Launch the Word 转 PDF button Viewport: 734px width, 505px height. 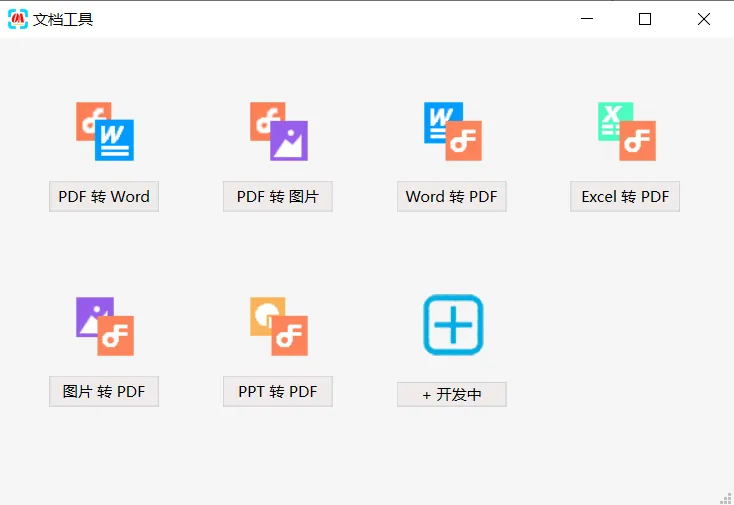pos(452,197)
